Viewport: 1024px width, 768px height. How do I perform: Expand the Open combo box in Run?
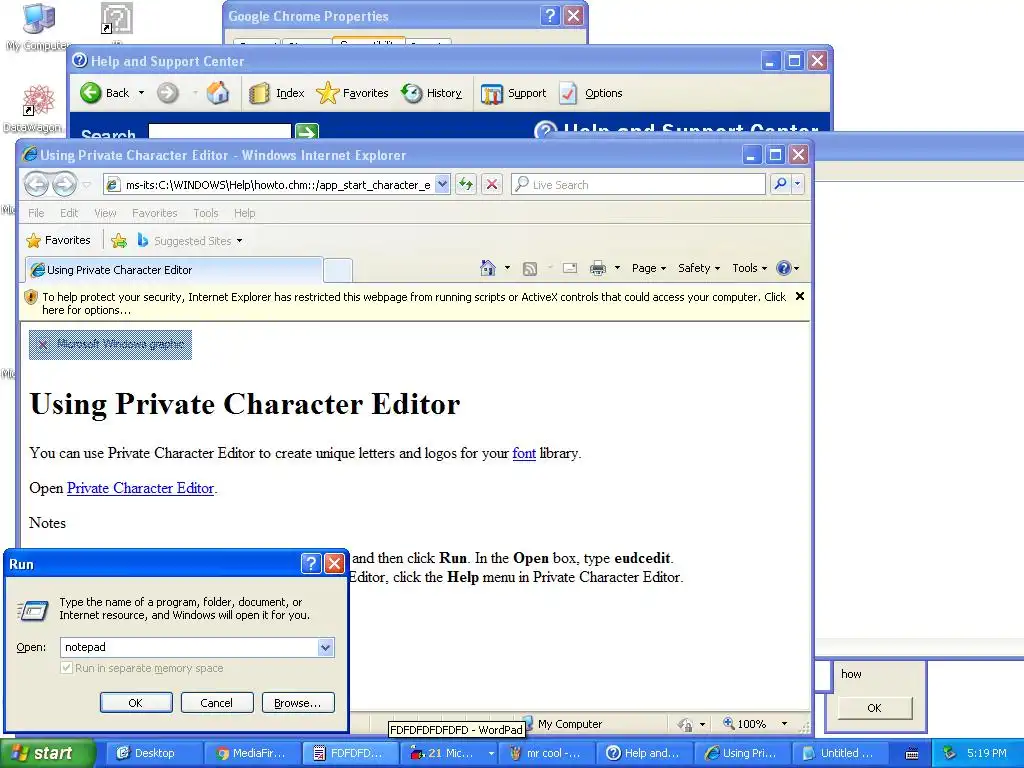(x=325, y=647)
